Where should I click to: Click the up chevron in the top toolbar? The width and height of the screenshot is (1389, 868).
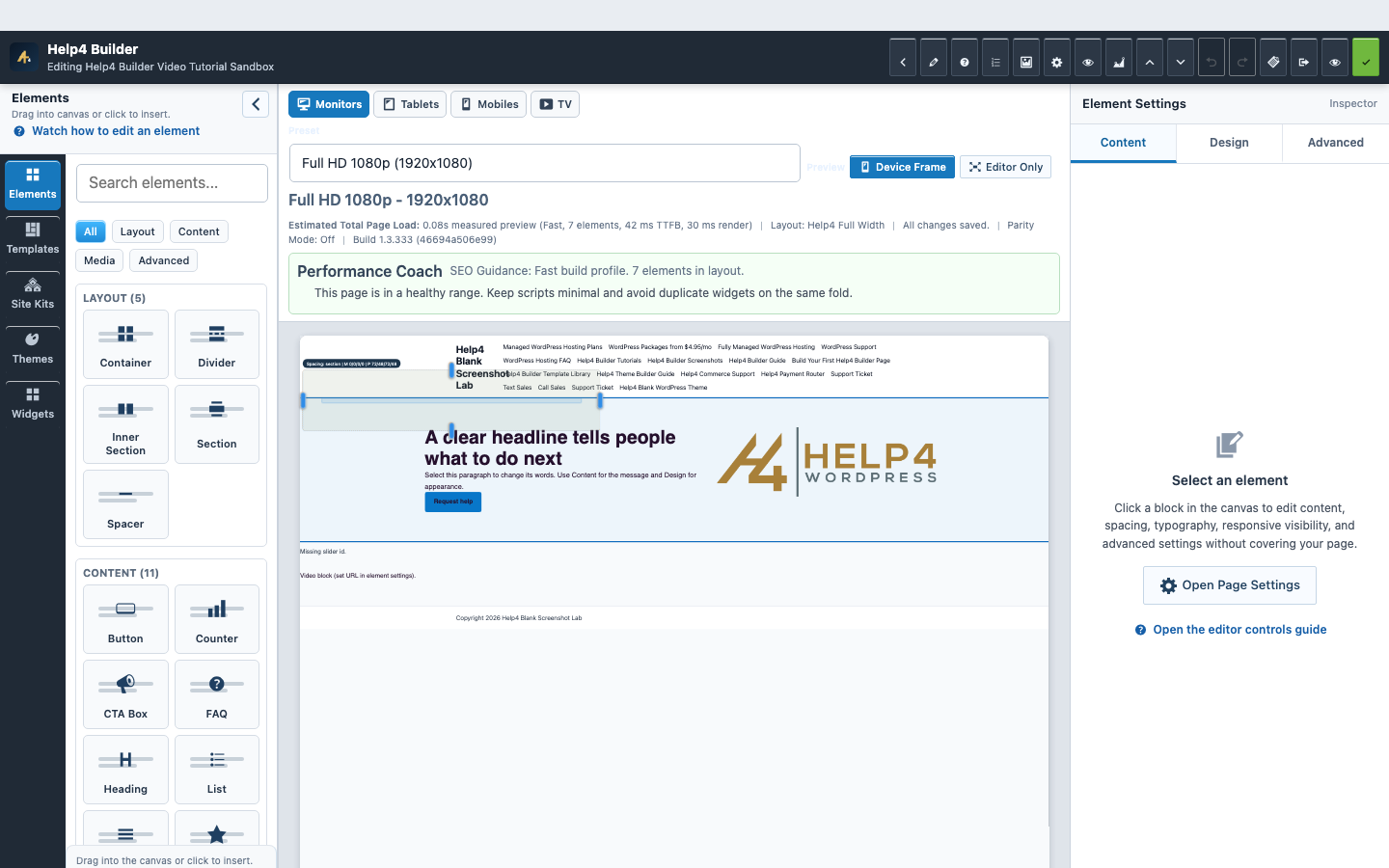click(1150, 58)
